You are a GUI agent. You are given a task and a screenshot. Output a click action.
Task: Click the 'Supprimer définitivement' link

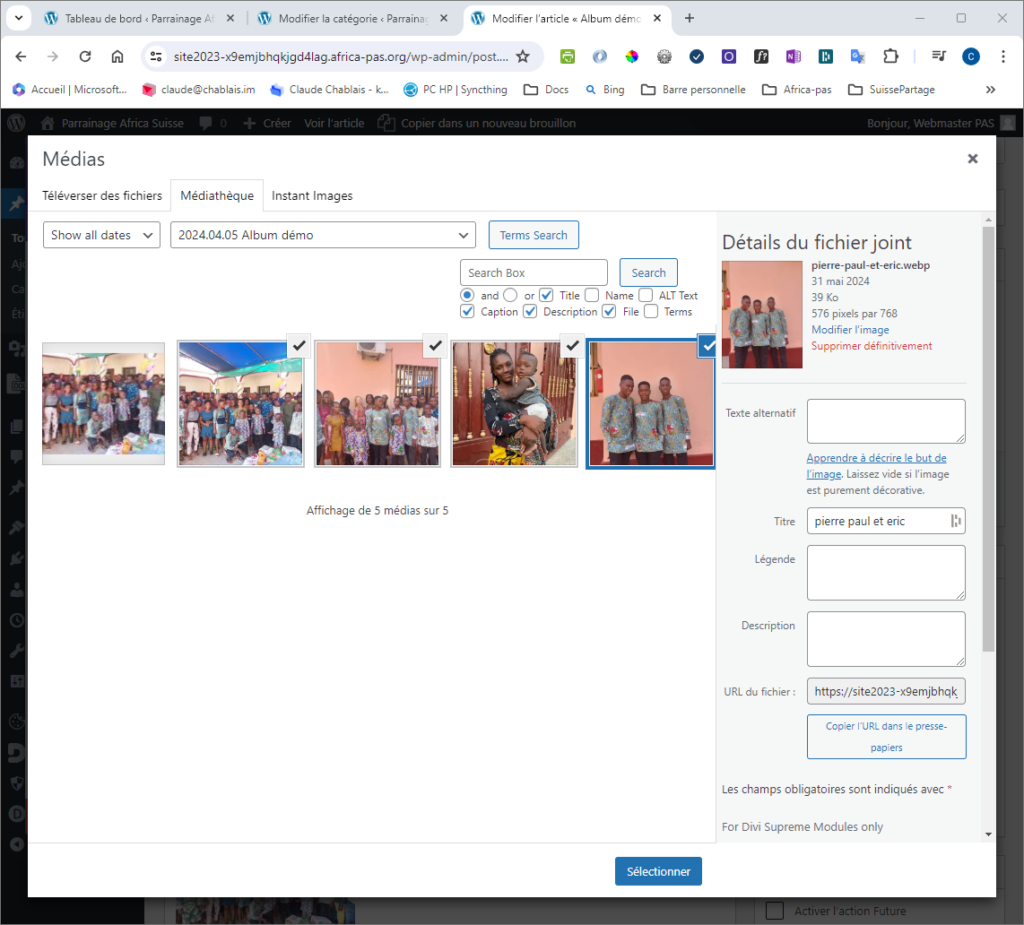[871, 346]
